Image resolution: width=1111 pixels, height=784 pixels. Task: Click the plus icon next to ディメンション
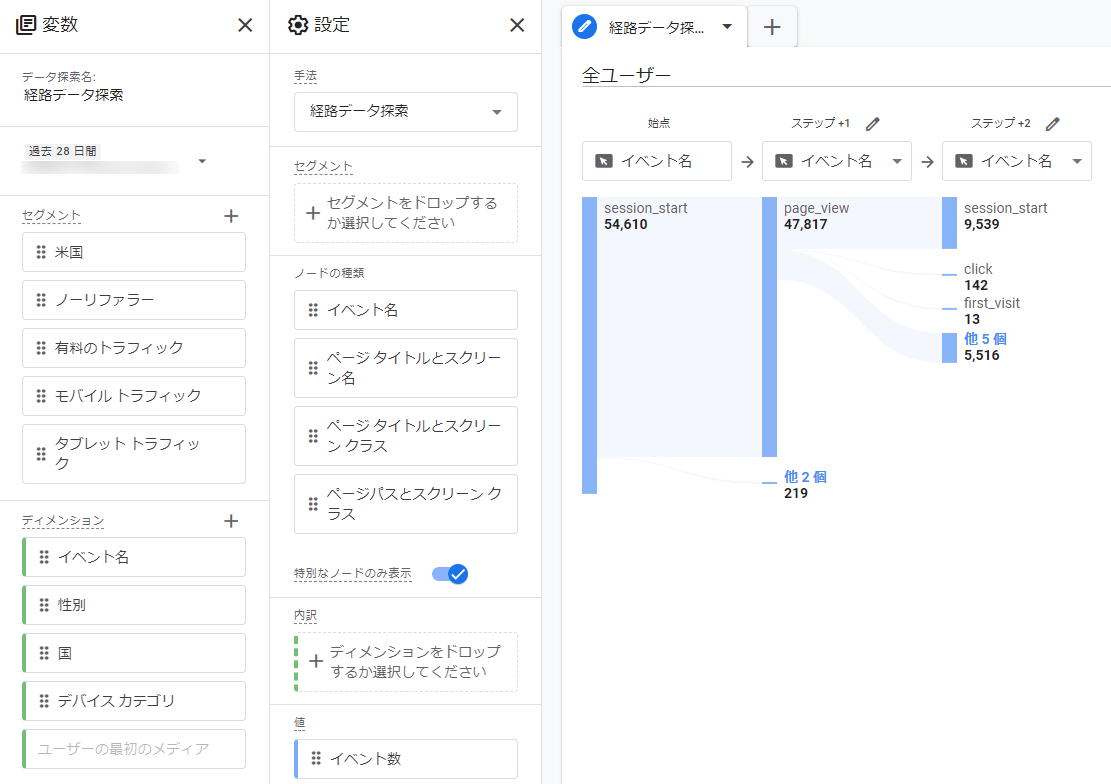click(231, 521)
